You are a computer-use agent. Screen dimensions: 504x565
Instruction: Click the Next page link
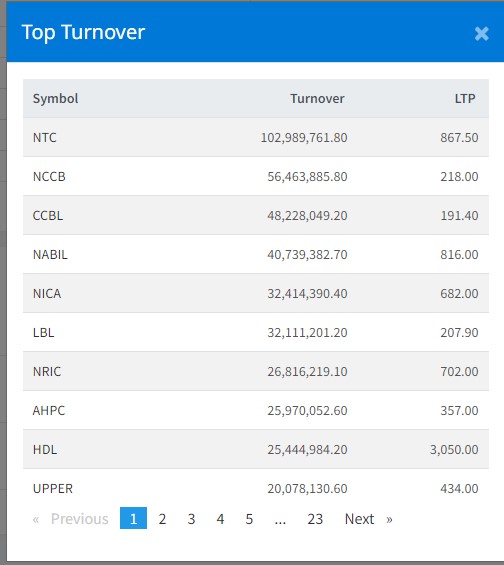point(368,519)
